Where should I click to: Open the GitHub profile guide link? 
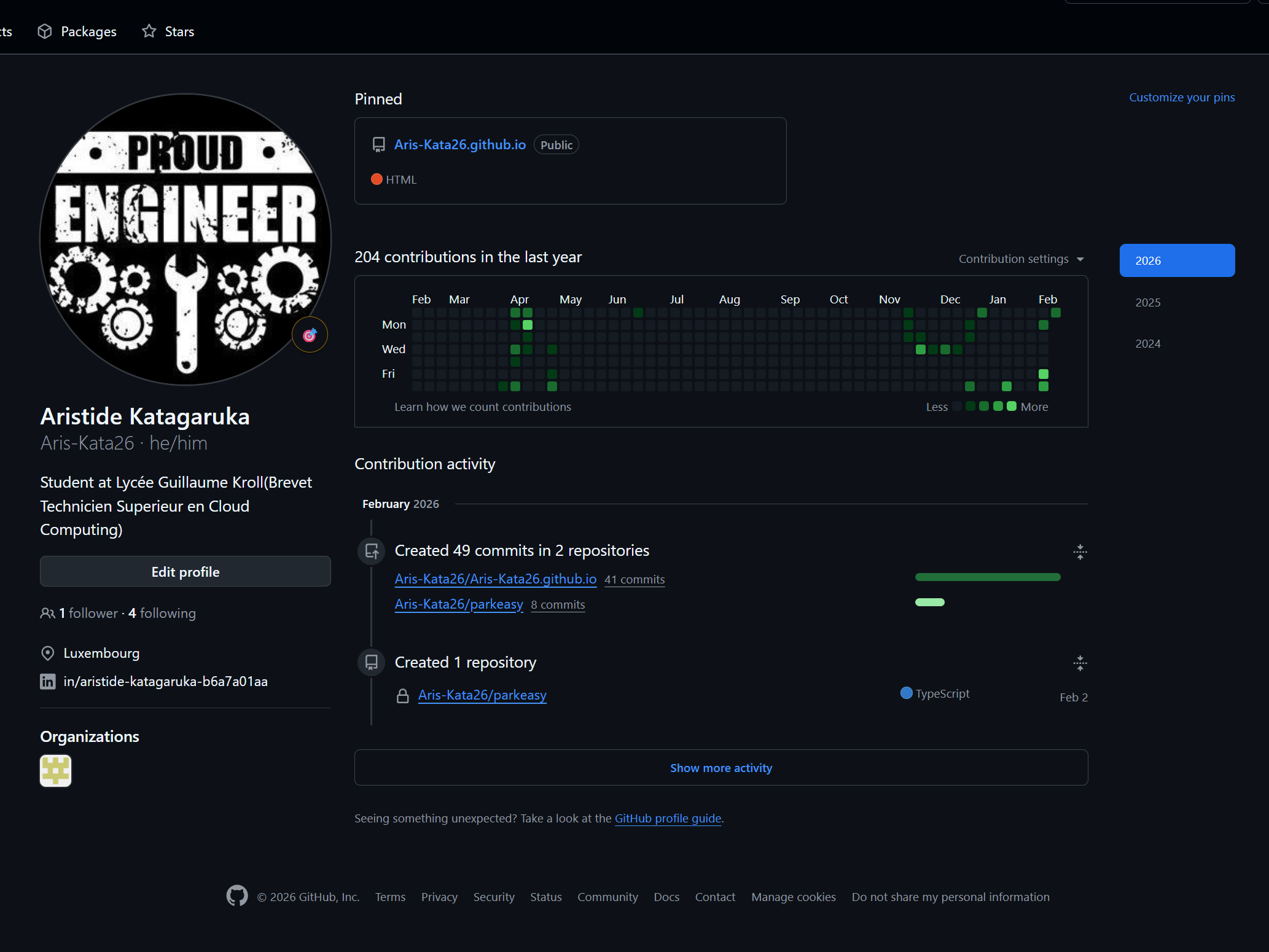pyautogui.click(x=668, y=818)
